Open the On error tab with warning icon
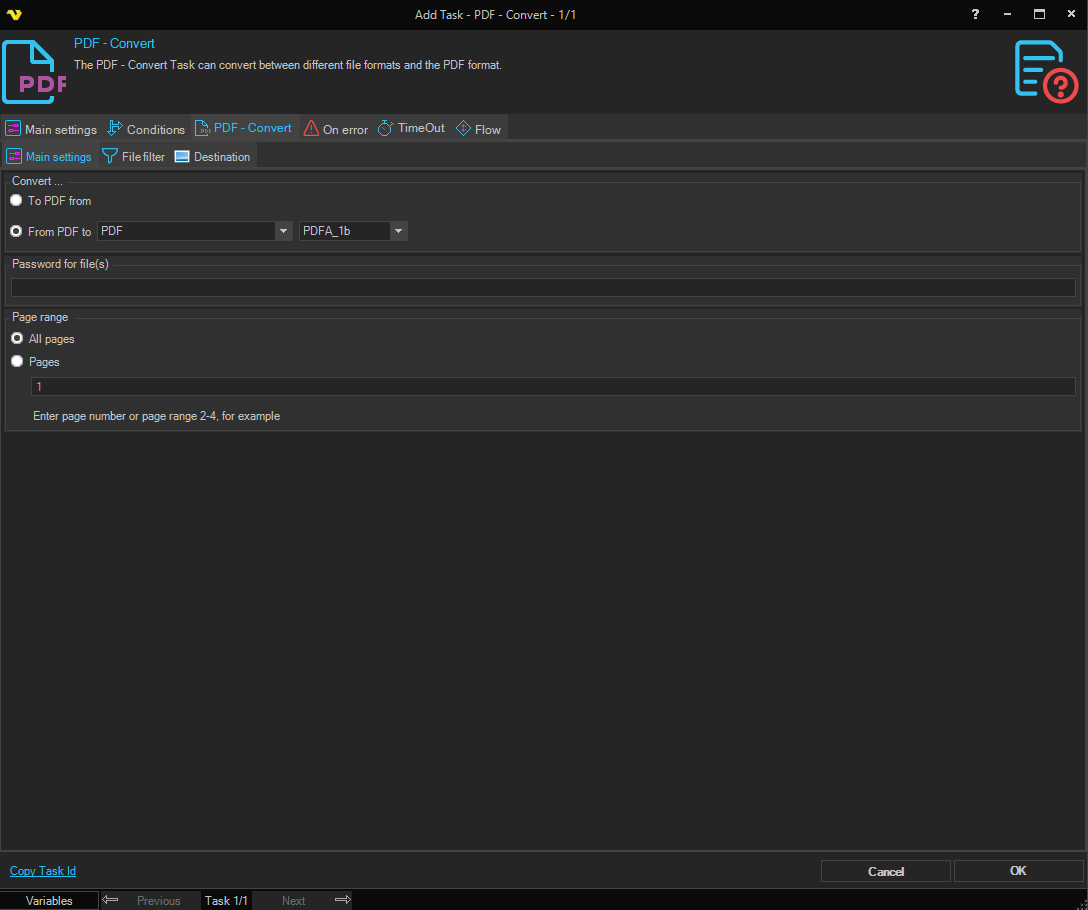1088x910 pixels. [x=336, y=129]
